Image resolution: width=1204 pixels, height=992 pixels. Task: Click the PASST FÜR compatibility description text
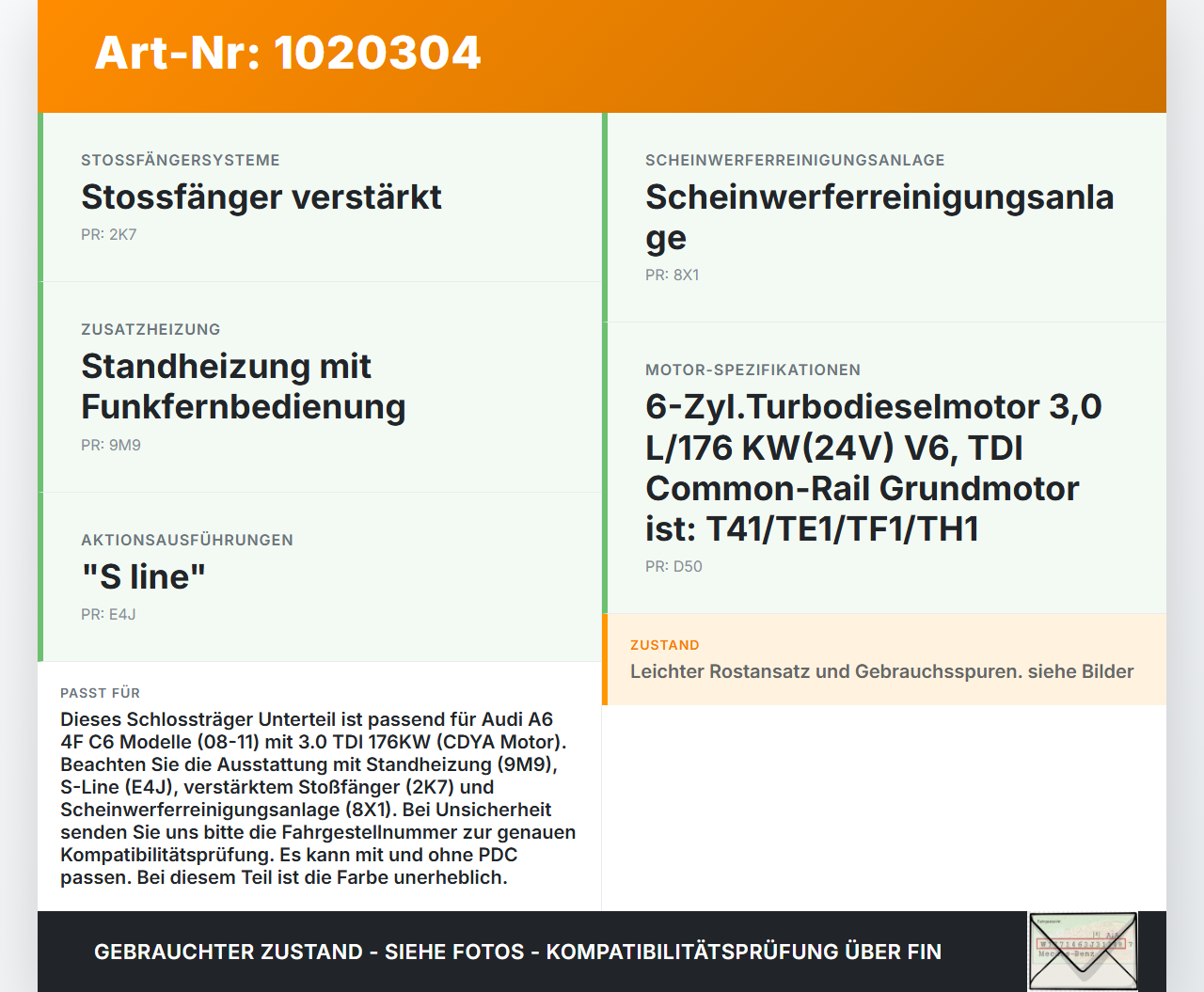tap(318, 798)
